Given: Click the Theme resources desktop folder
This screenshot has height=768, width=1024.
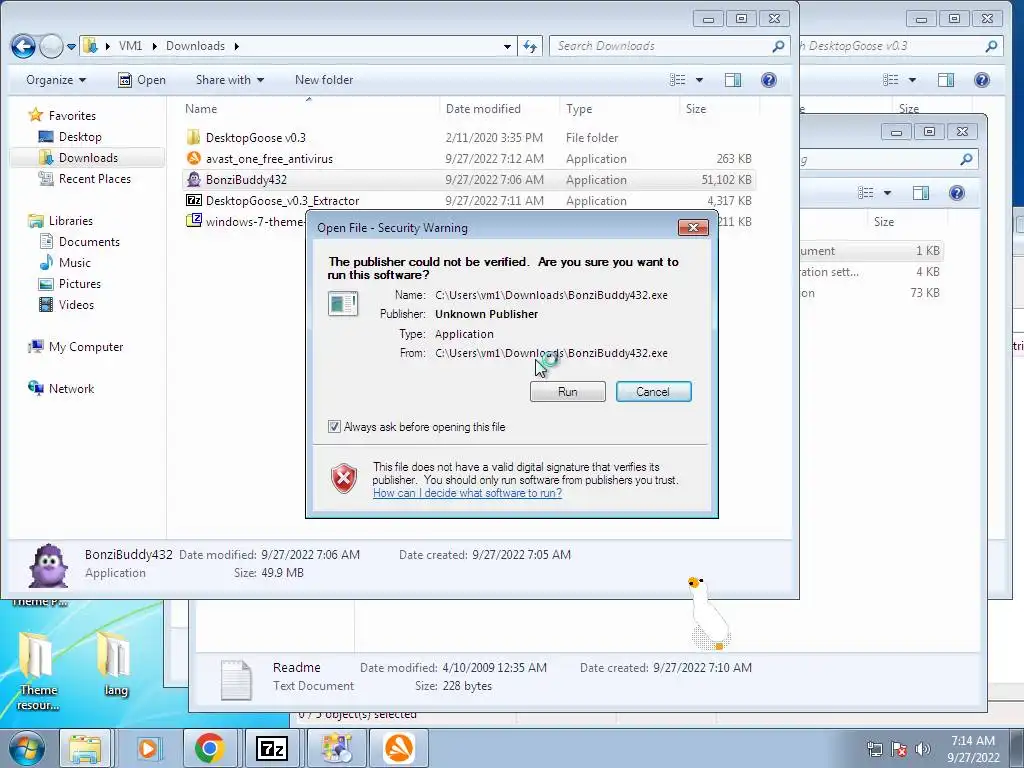Looking at the screenshot, I should click(37, 671).
